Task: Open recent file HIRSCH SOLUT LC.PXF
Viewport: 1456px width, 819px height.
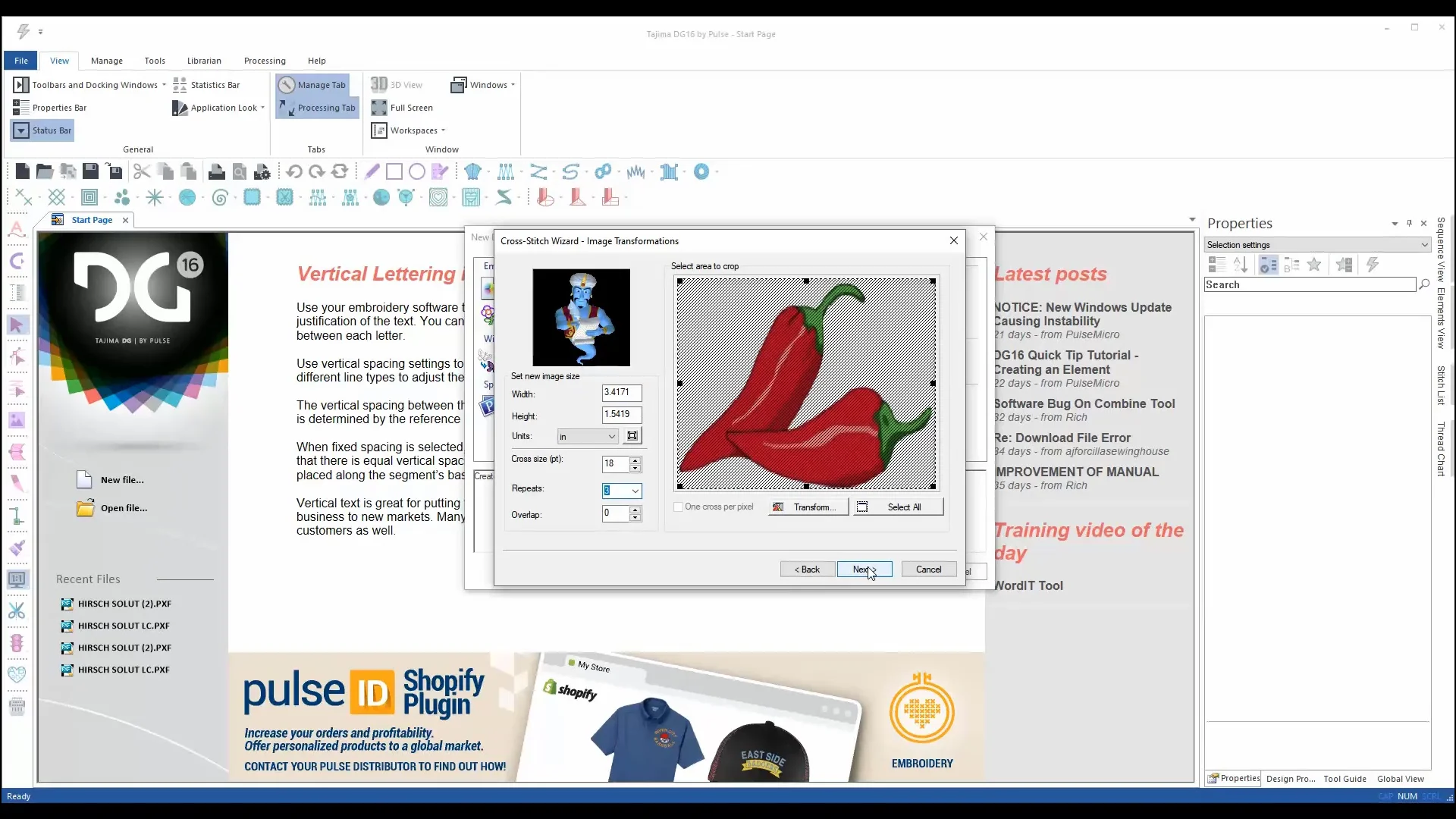Action: tap(124, 625)
